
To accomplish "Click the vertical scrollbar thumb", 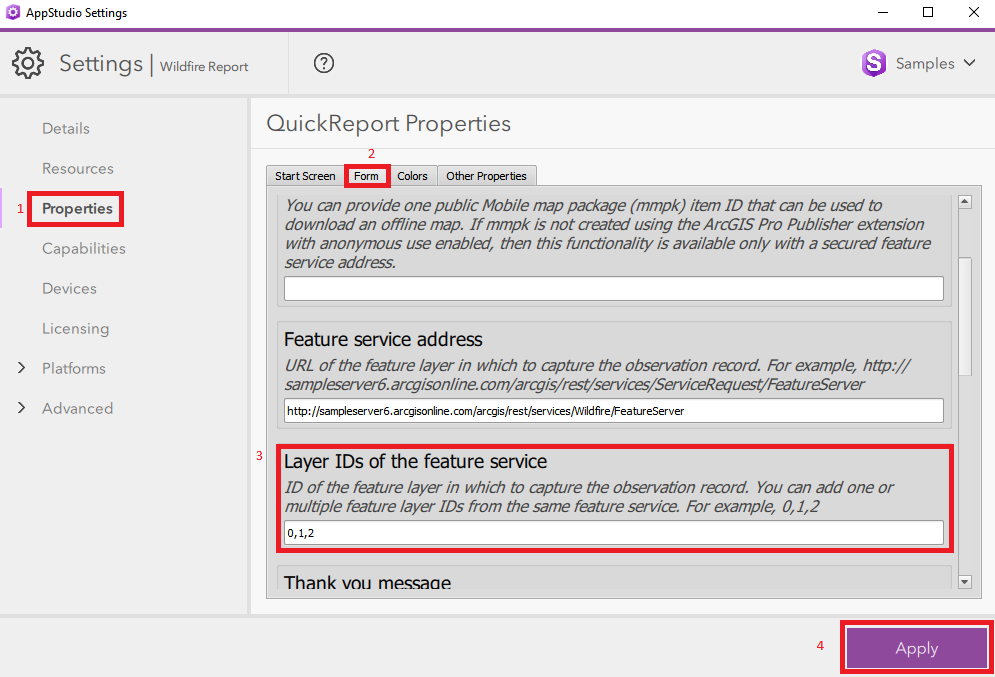I will pyautogui.click(x=965, y=316).
